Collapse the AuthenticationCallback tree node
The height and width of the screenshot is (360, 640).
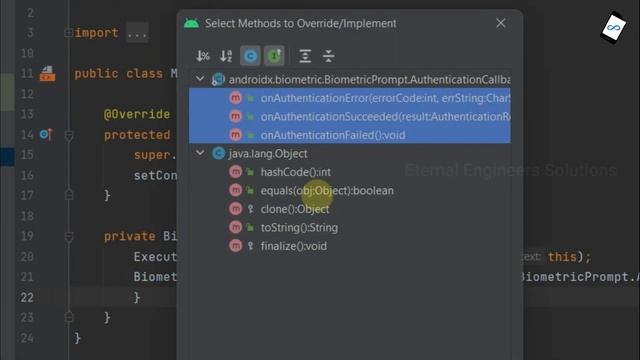point(200,78)
